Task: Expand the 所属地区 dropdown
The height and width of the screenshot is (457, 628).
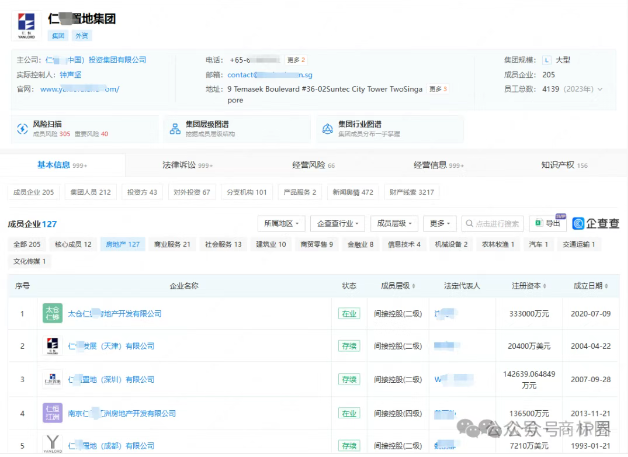Action: [280, 223]
